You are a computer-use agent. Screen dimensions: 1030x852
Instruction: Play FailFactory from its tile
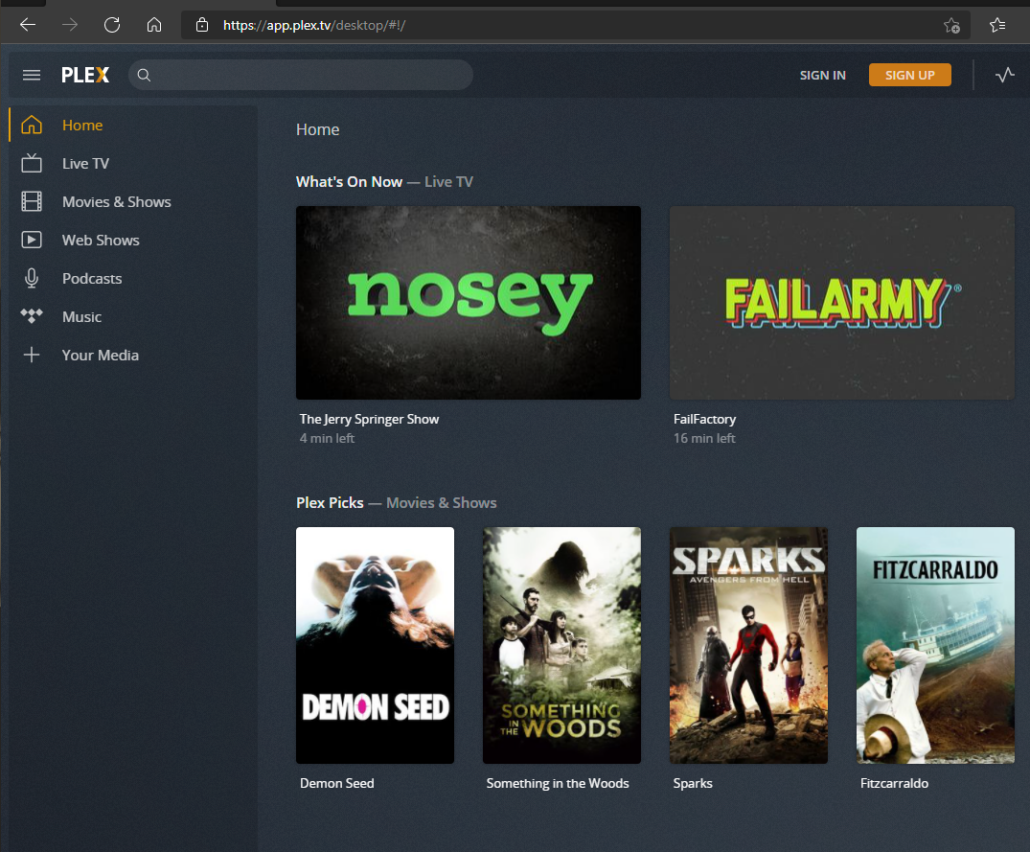(x=841, y=302)
